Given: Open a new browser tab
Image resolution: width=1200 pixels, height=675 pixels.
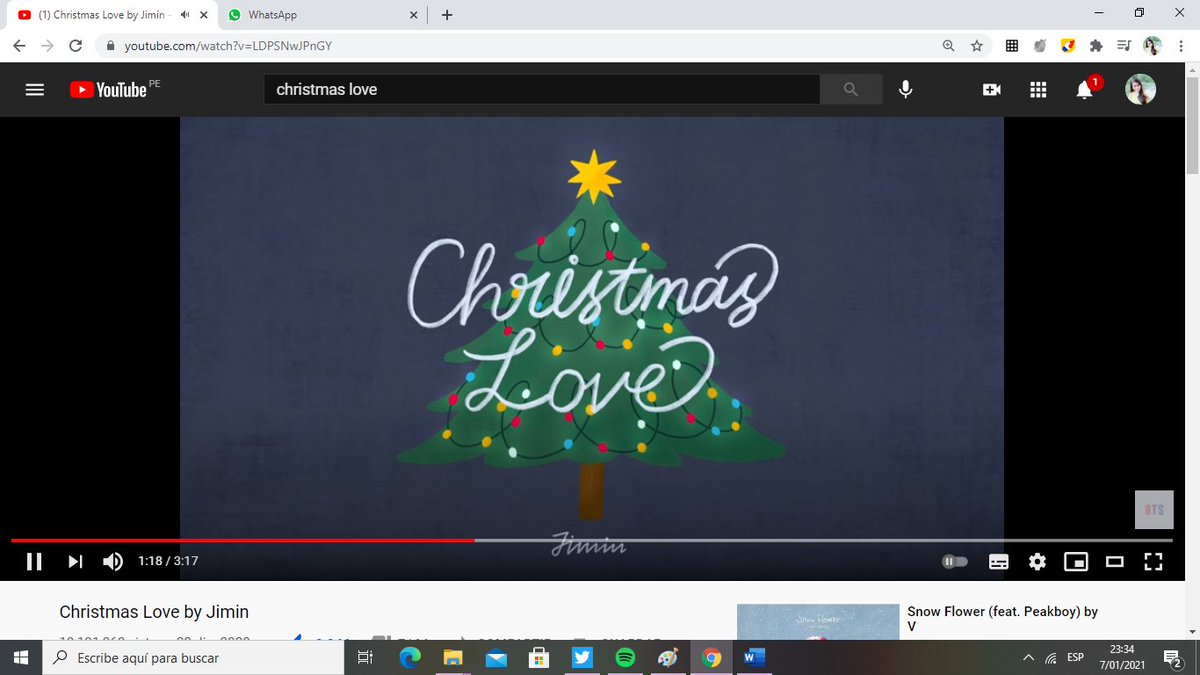Looking at the screenshot, I should 446,15.
